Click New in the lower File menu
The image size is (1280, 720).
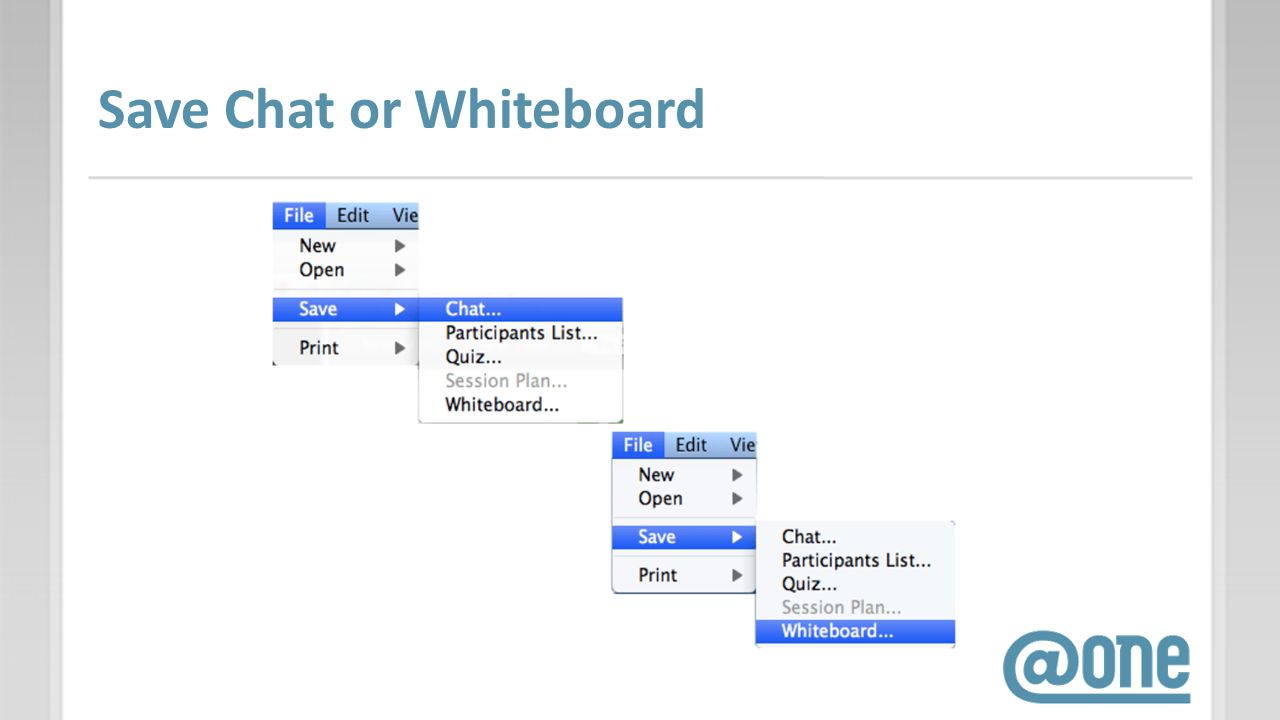[x=656, y=474]
